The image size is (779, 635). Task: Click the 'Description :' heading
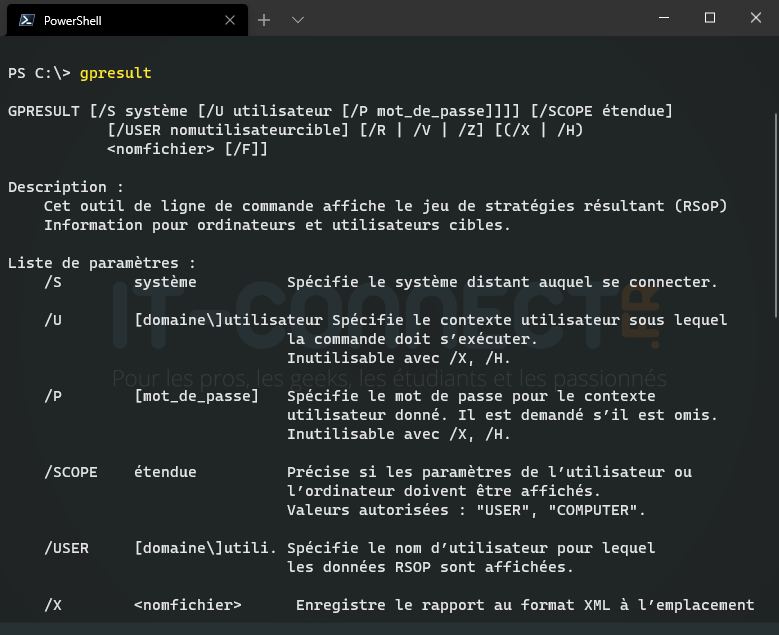click(x=66, y=187)
